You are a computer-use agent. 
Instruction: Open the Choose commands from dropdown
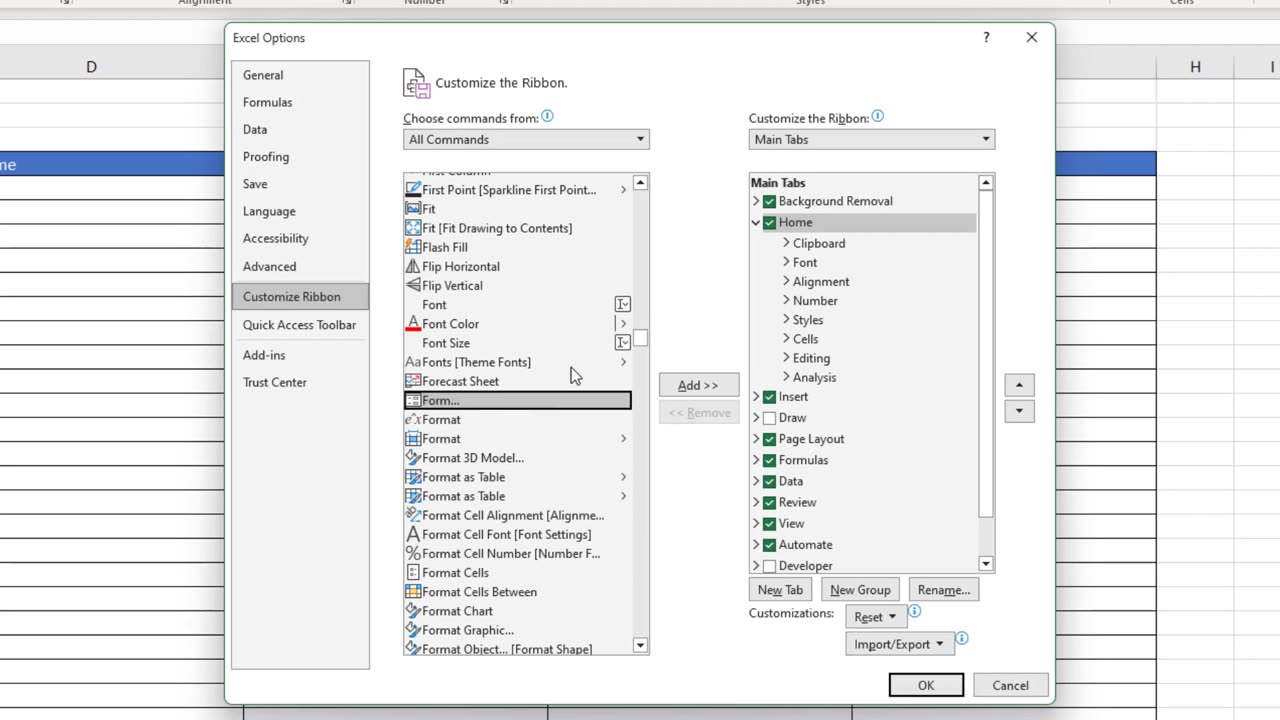(x=526, y=139)
